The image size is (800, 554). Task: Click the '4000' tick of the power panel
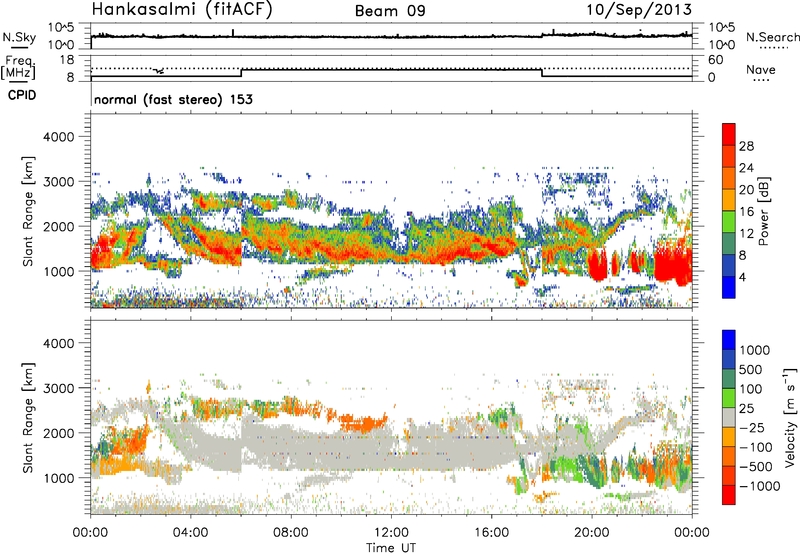click(58, 137)
